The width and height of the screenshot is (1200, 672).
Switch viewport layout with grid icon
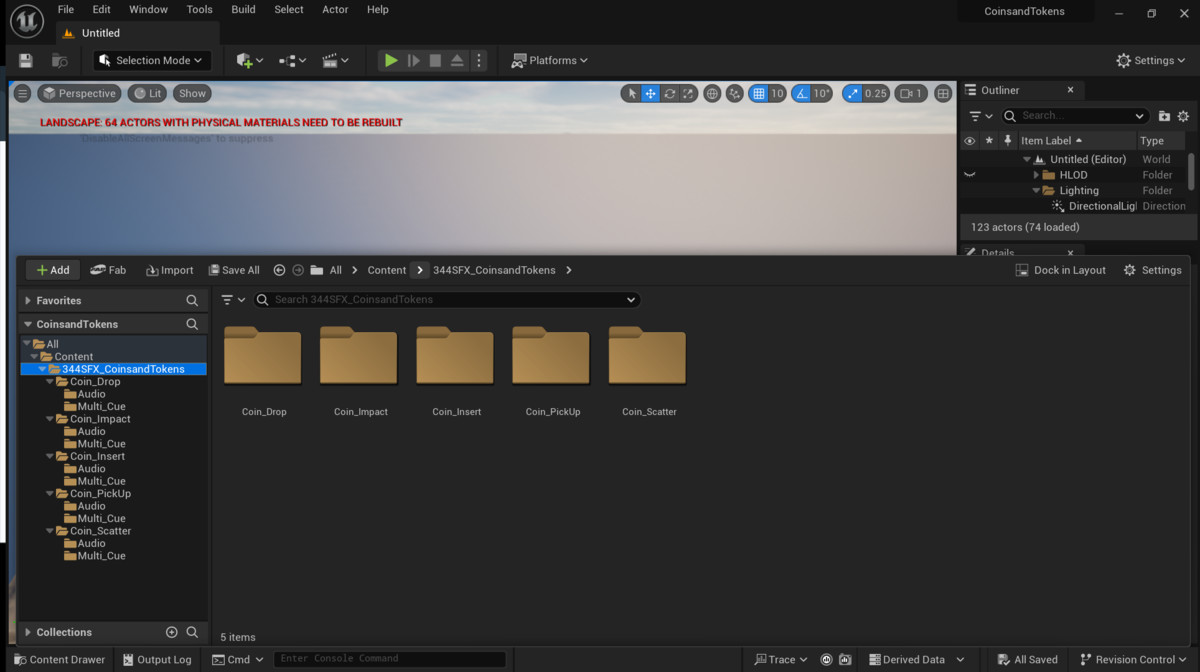(943, 94)
